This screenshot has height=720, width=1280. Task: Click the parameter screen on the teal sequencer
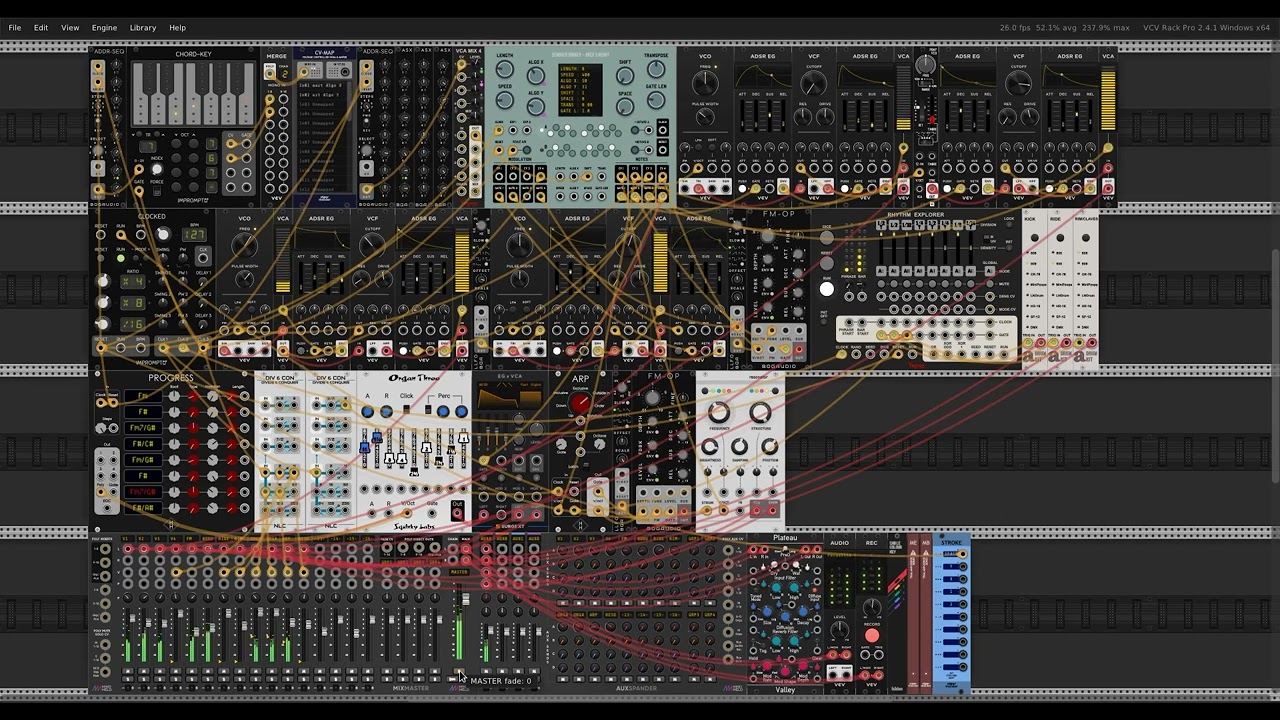coord(580,91)
